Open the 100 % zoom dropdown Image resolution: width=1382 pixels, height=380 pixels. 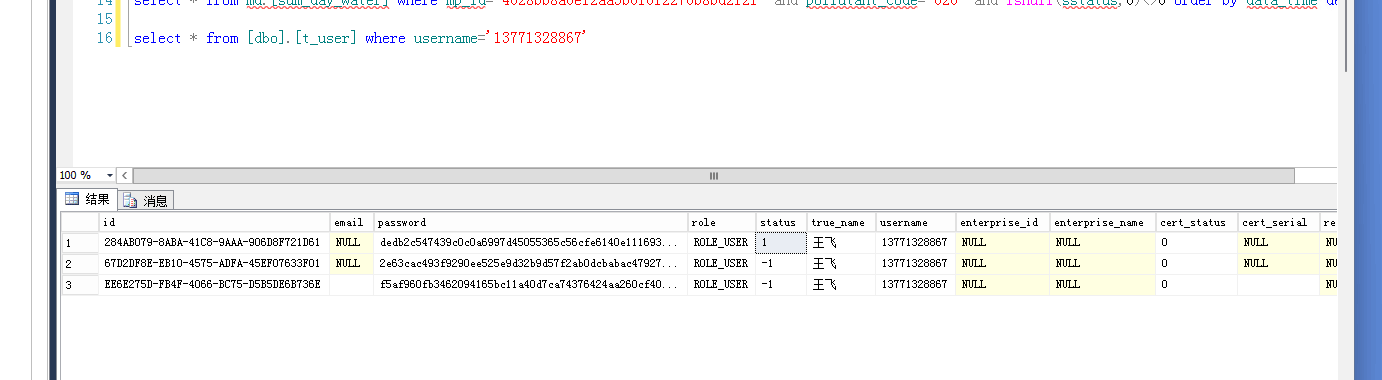pos(109,176)
